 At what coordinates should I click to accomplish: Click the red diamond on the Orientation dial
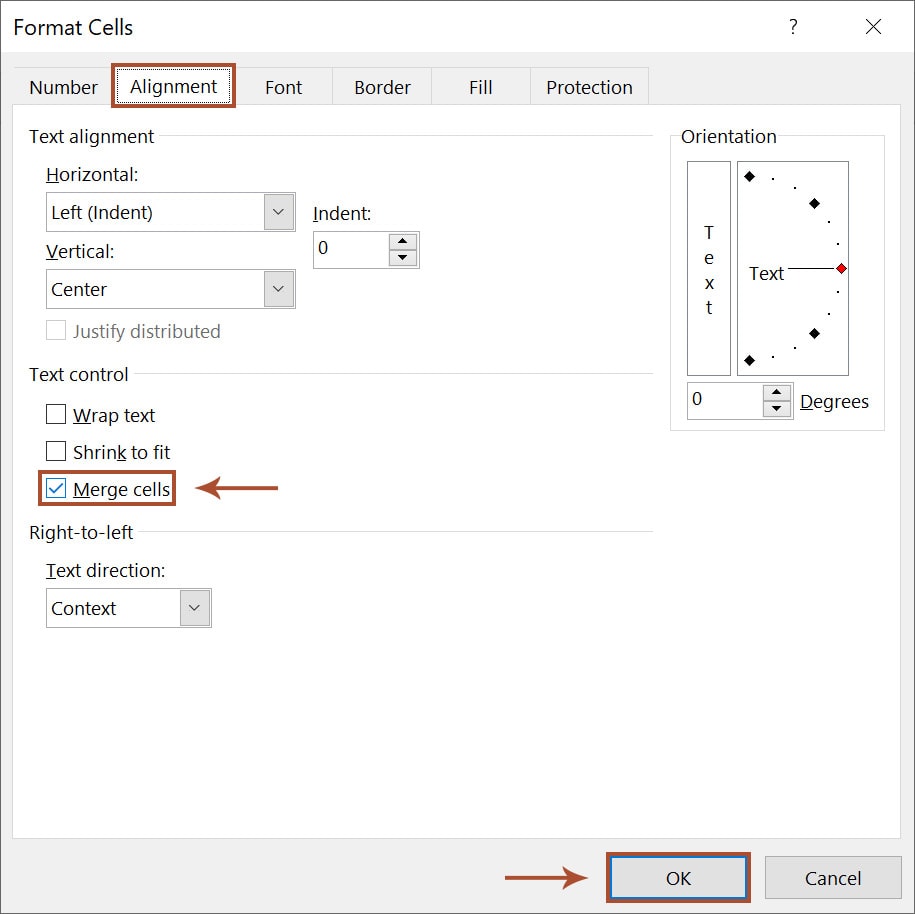840,268
